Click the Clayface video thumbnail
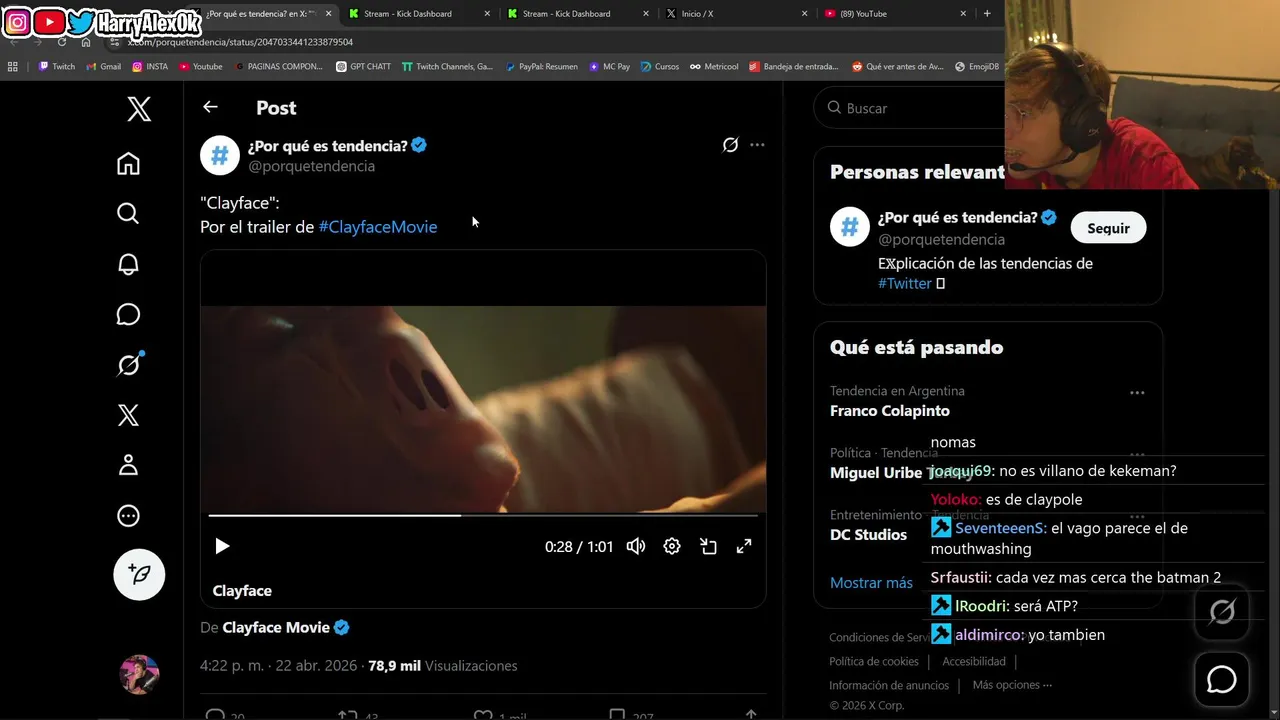The image size is (1280, 720). pyautogui.click(x=483, y=410)
